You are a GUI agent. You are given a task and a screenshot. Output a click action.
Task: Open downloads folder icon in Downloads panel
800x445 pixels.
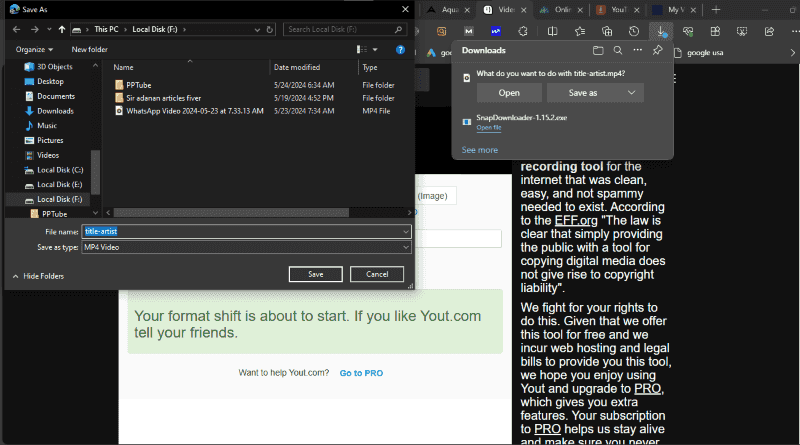(598, 50)
